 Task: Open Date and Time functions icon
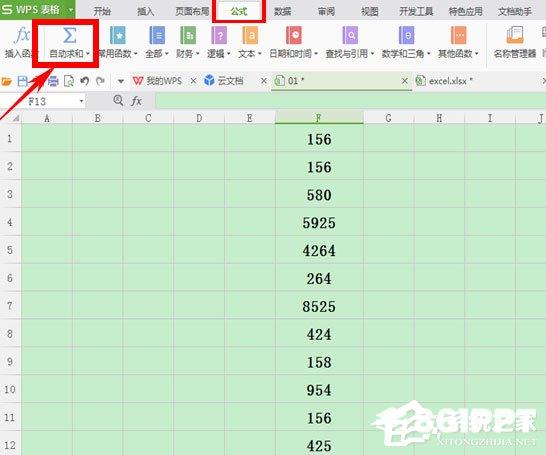pyautogui.click(x=294, y=35)
